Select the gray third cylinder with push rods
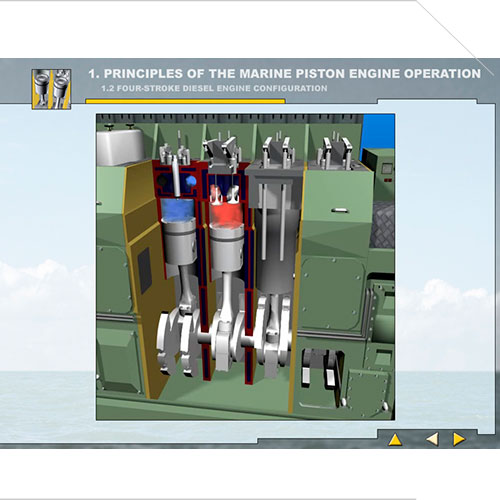The width and height of the screenshot is (500, 500). click(275, 230)
